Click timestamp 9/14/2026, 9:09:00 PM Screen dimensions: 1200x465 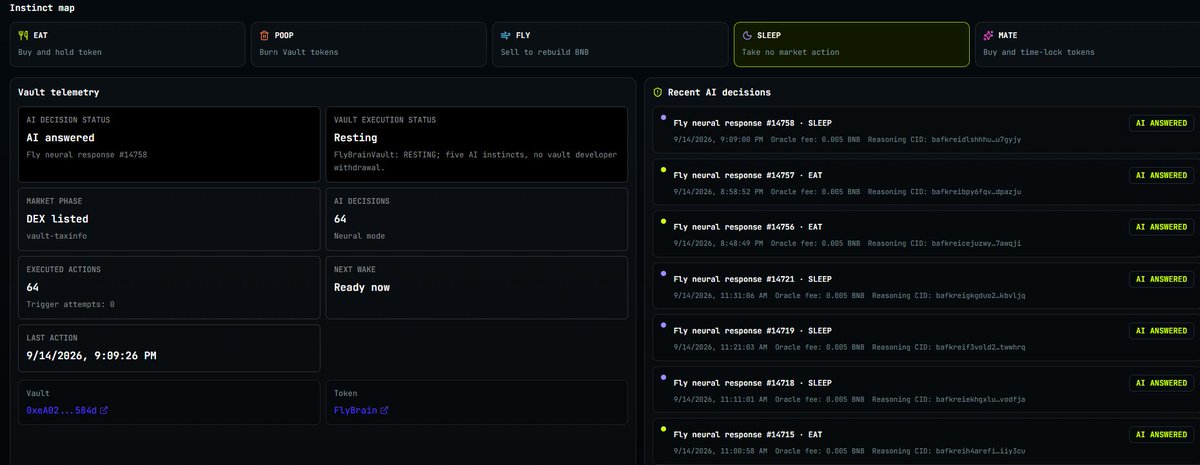click(719, 139)
